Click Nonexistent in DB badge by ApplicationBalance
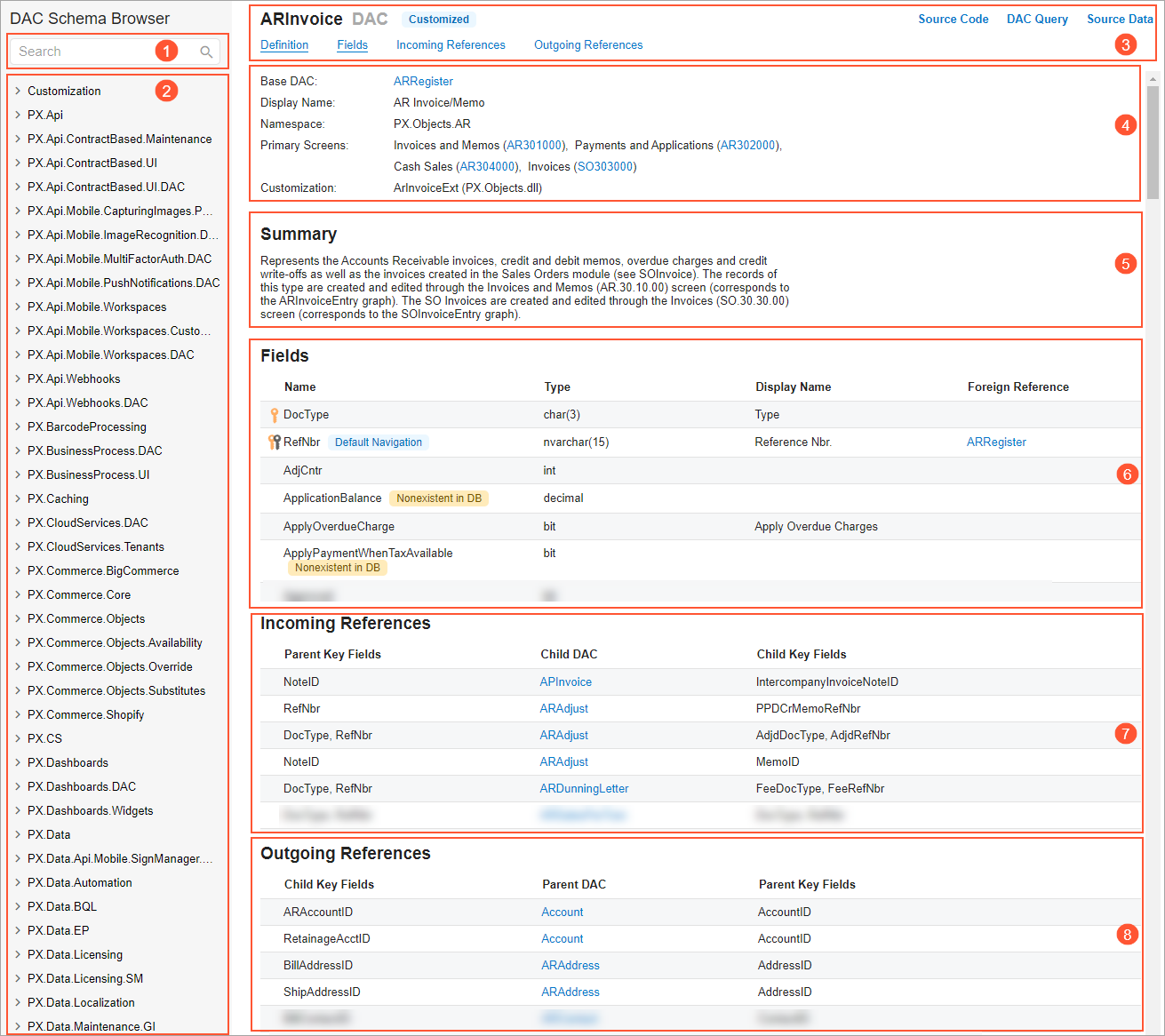This screenshot has height=1036, width=1165. 439,498
